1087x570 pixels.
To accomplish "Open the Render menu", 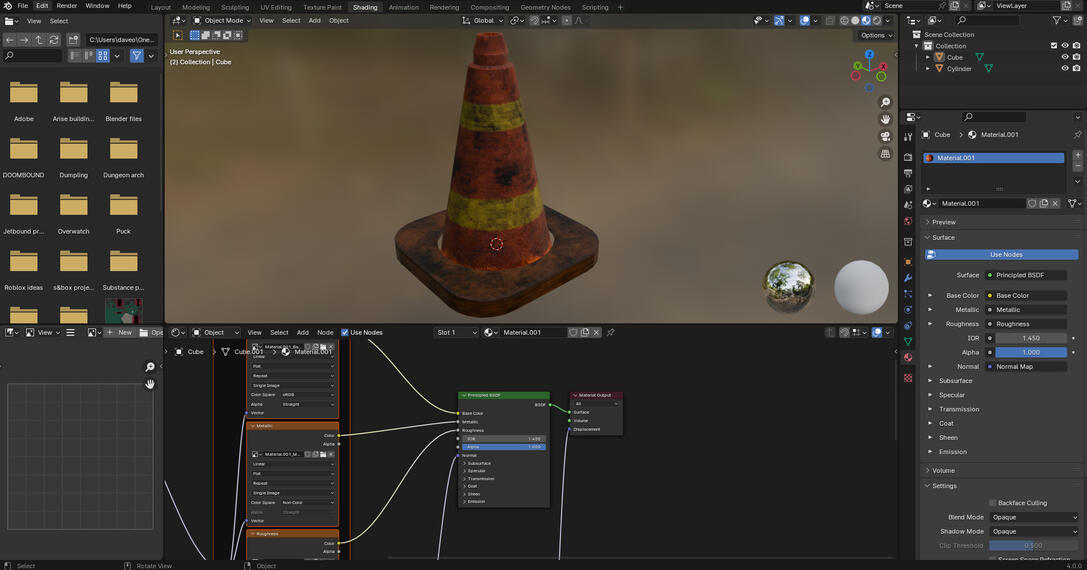I will (x=67, y=6).
